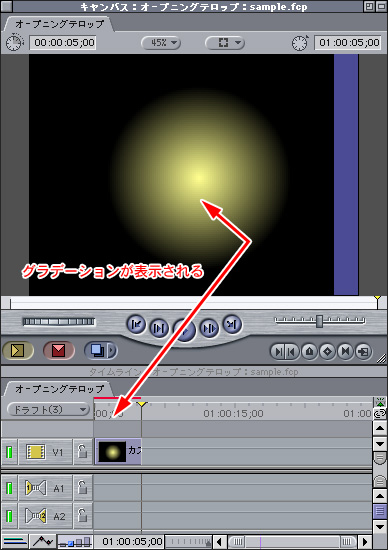Toggle Timeline linking button
The width and height of the screenshot is (388, 550).
[380, 414]
